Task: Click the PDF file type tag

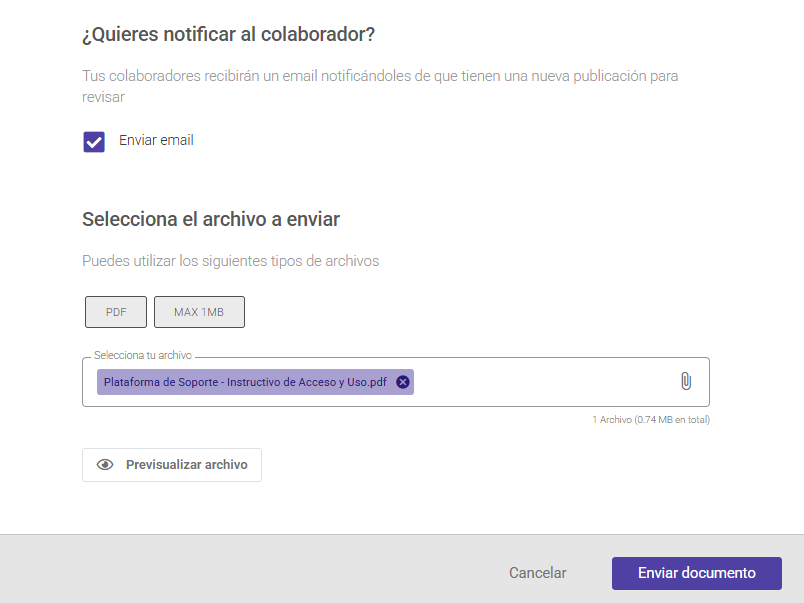Action: pos(116,312)
